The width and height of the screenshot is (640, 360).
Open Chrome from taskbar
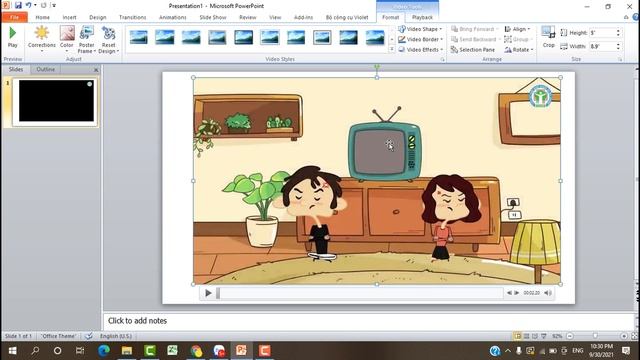click(196, 351)
